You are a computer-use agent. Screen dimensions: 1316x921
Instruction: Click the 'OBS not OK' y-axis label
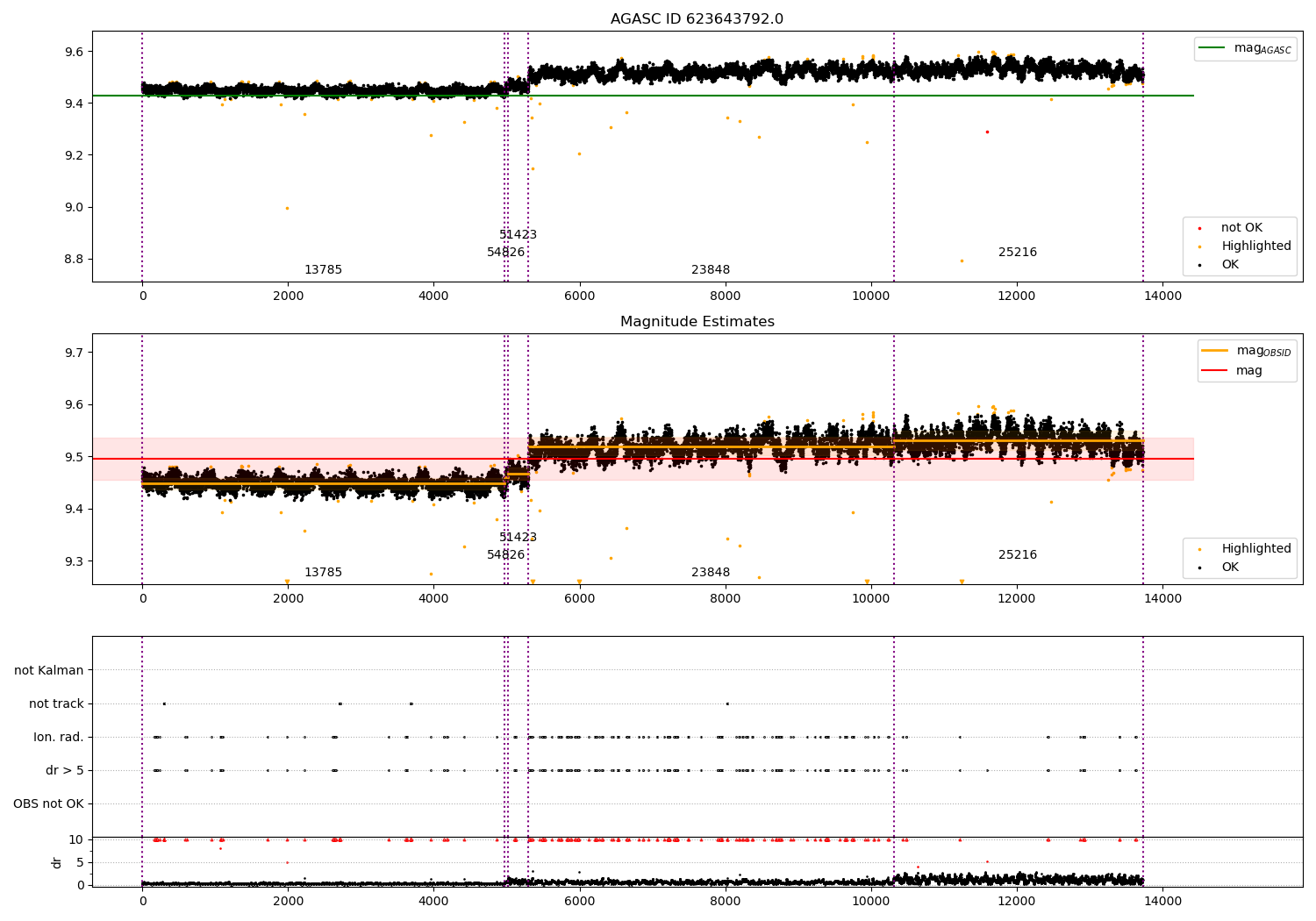coord(48,803)
